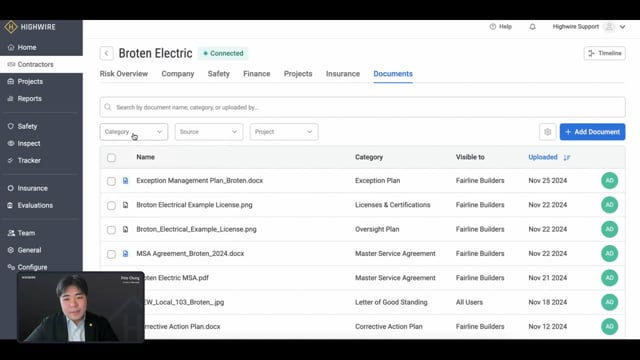Click the Add Document button
This screenshot has width=640, height=360.
[592, 132]
